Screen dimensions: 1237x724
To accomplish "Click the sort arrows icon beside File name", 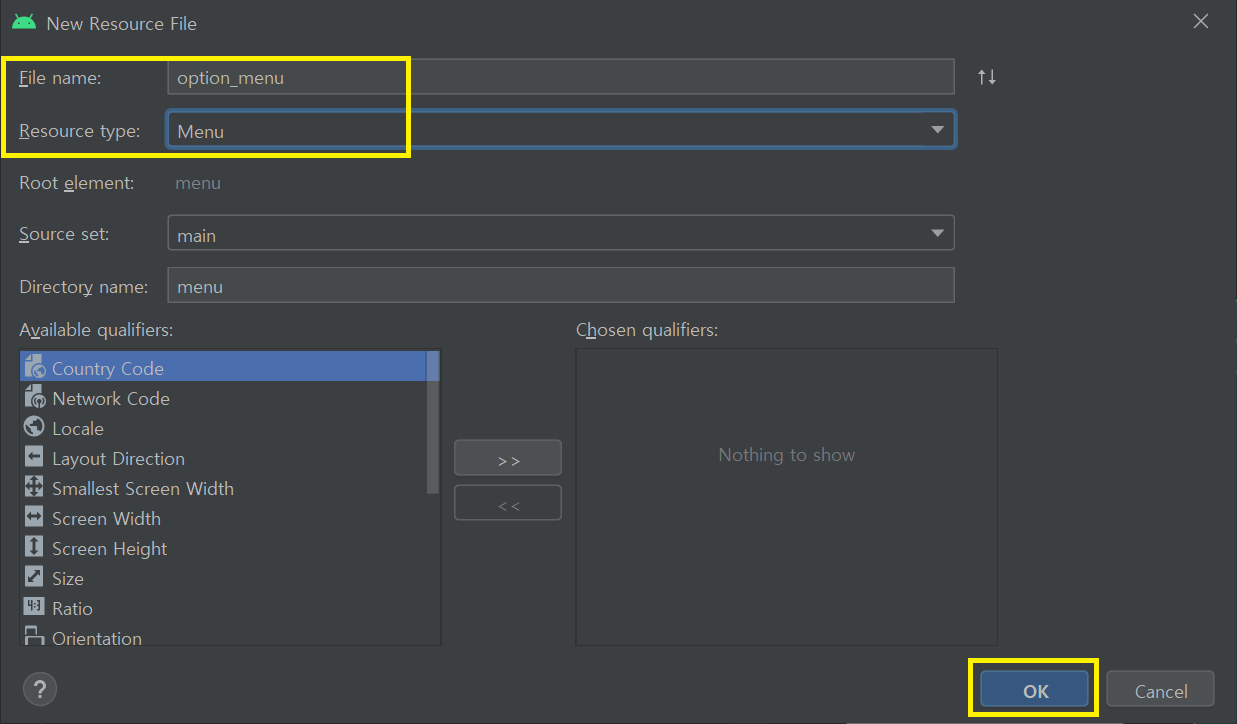I will [x=987, y=77].
